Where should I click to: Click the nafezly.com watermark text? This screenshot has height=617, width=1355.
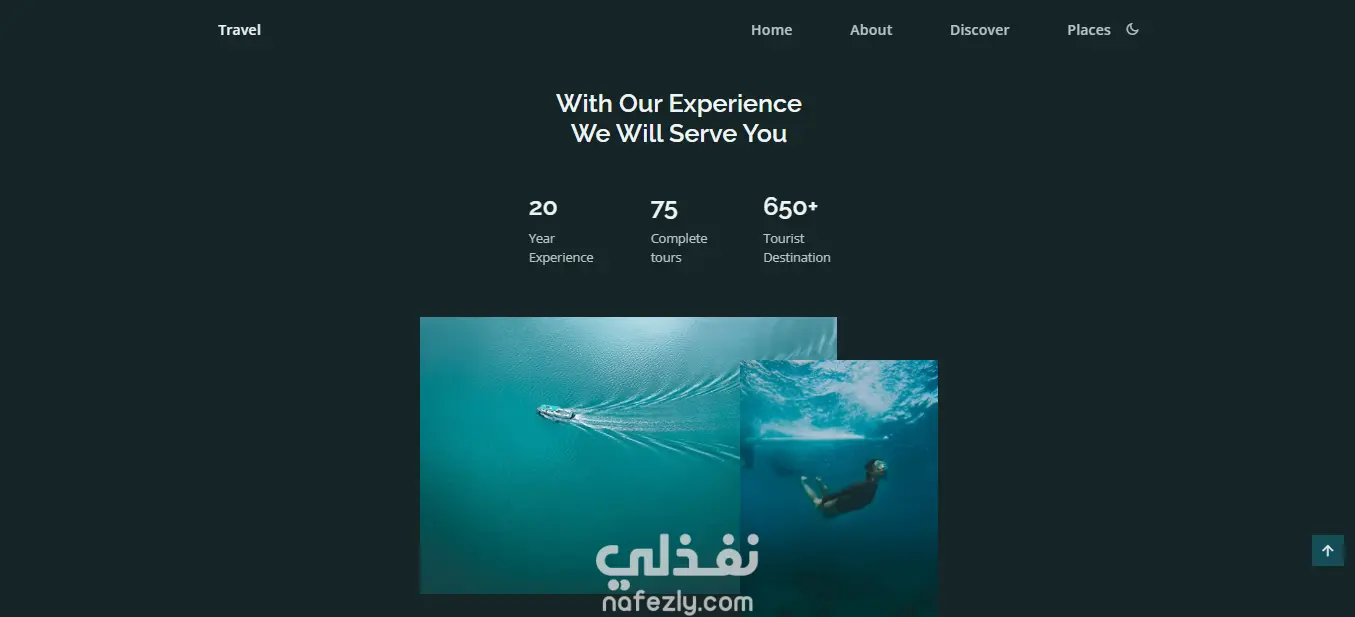tap(678, 602)
